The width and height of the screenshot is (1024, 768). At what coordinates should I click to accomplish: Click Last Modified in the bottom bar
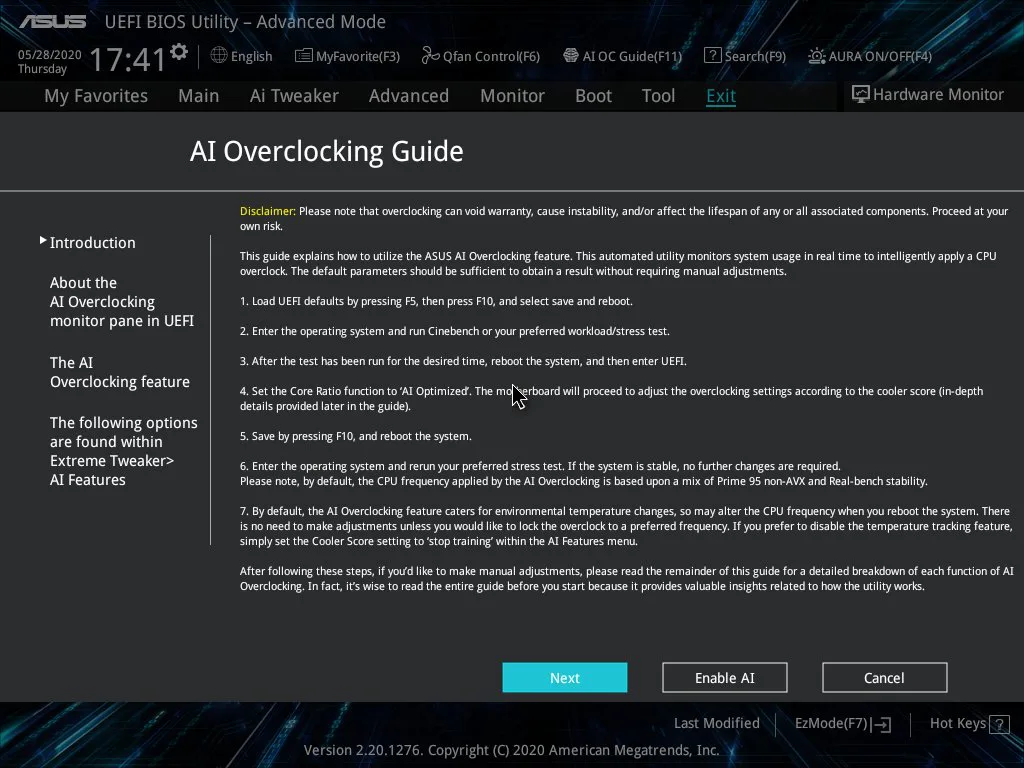click(716, 723)
